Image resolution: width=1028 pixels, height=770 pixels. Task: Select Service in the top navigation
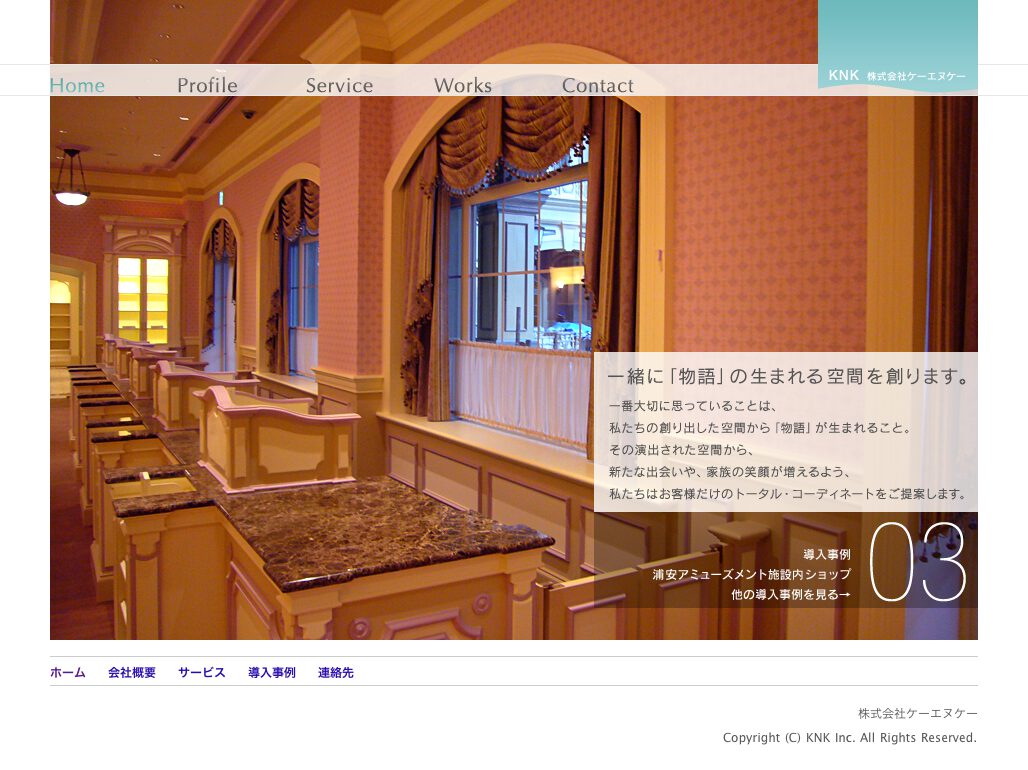pos(339,86)
